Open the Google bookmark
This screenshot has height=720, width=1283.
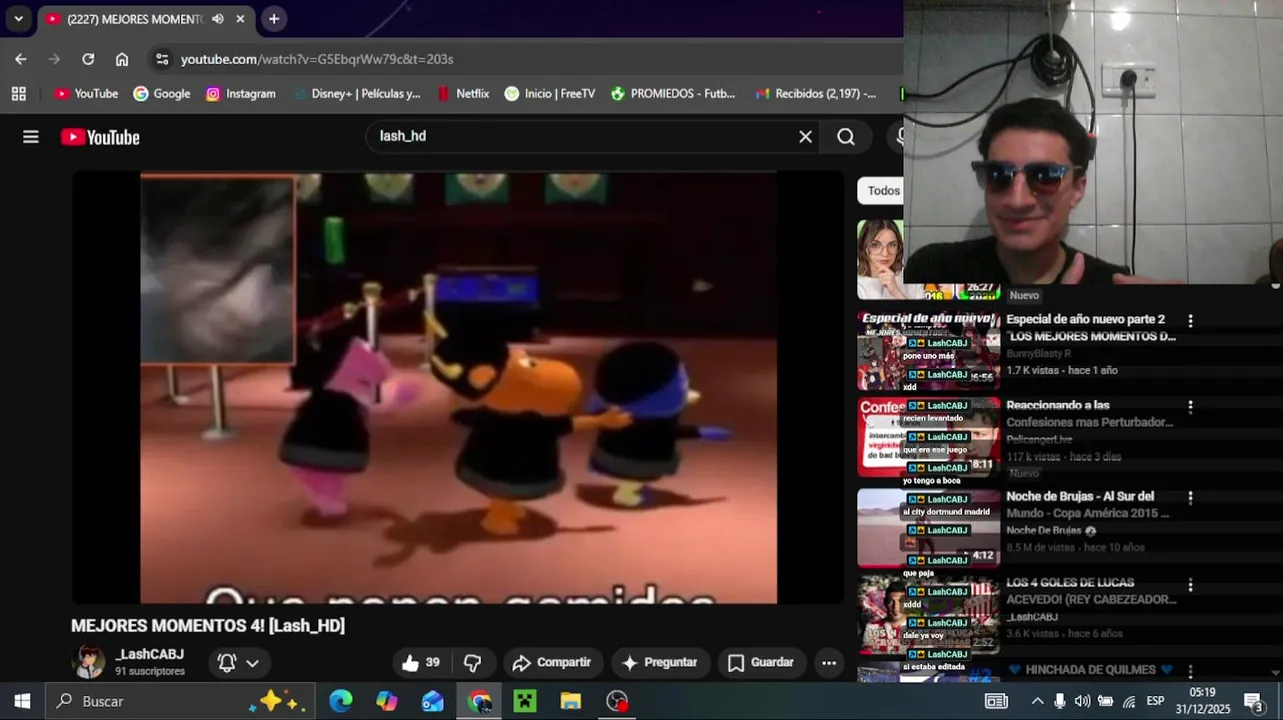pos(162,93)
